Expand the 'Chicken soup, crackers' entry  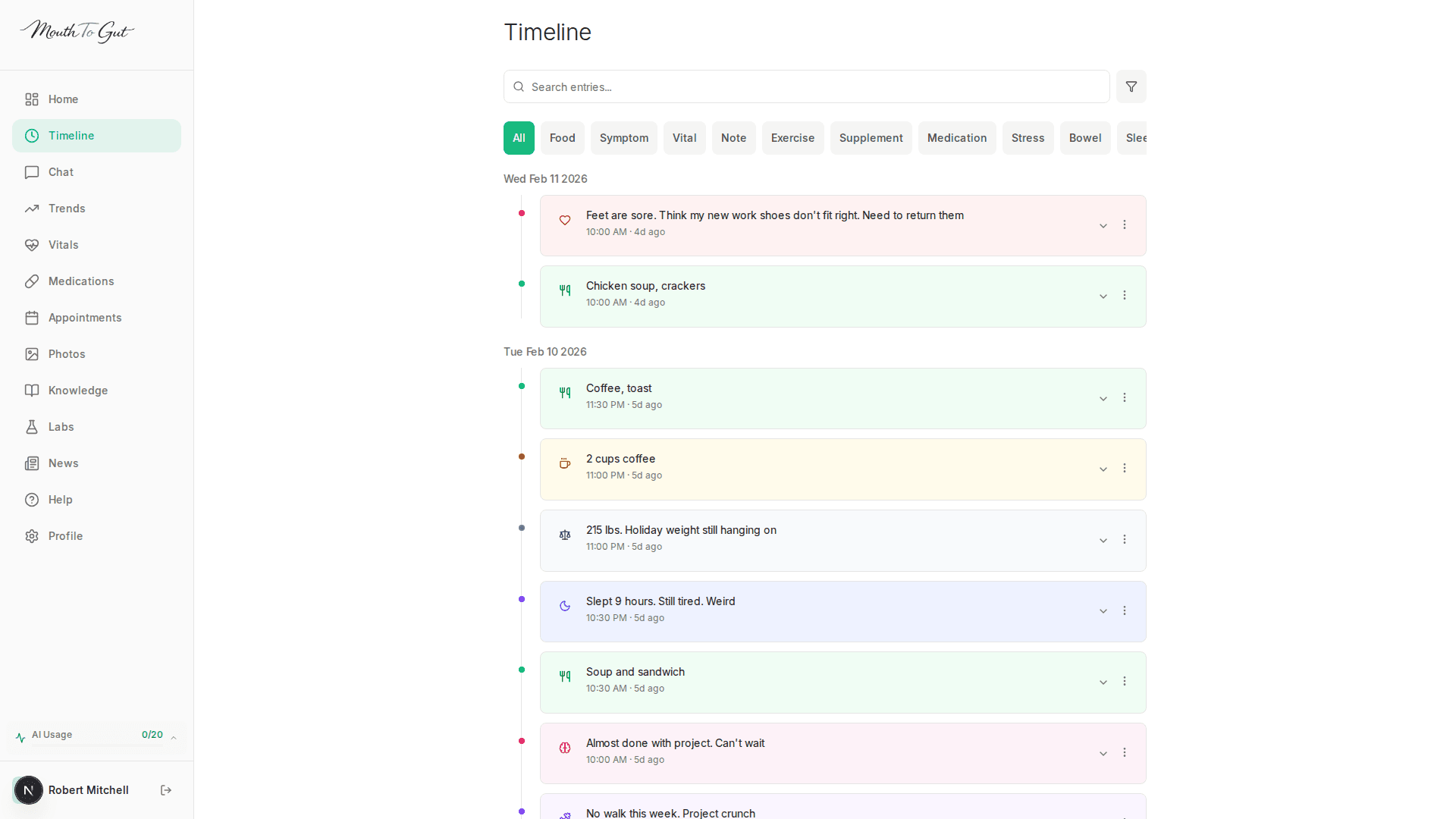coord(1103,296)
